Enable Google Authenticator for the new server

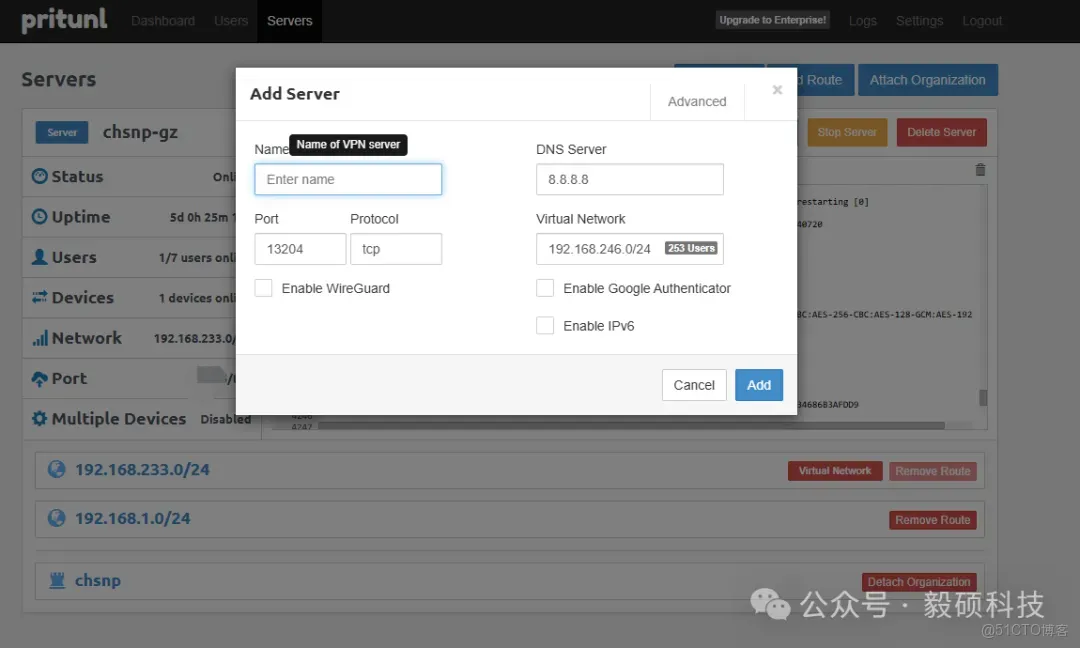pos(545,287)
